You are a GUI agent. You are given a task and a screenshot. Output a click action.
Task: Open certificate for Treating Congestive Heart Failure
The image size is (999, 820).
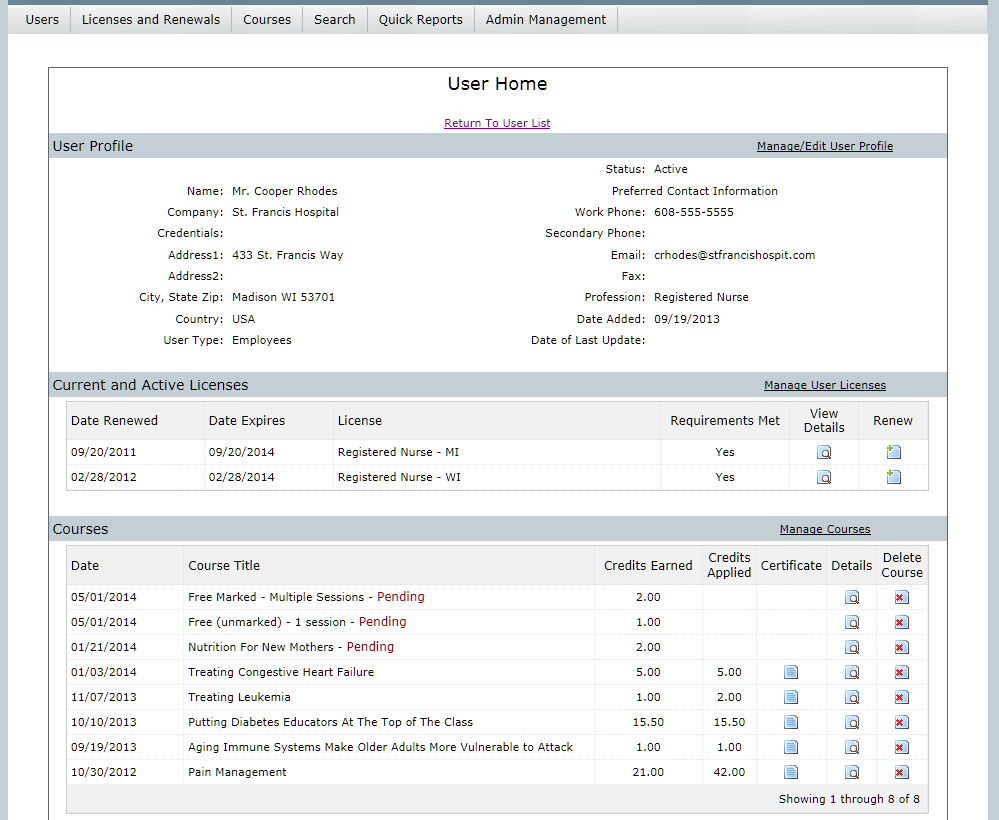pyautogui.click(x=791, y=672)
